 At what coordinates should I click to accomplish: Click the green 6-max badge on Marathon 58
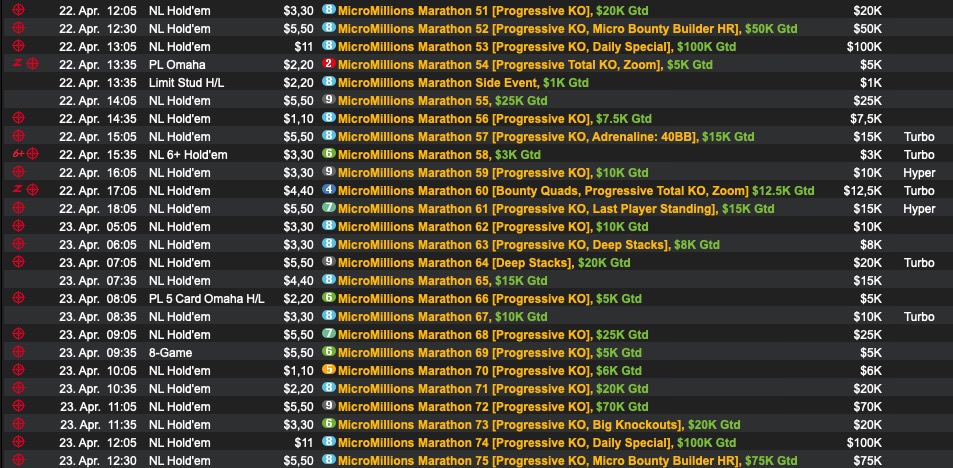pyautogui.click(x=329, y=154)
